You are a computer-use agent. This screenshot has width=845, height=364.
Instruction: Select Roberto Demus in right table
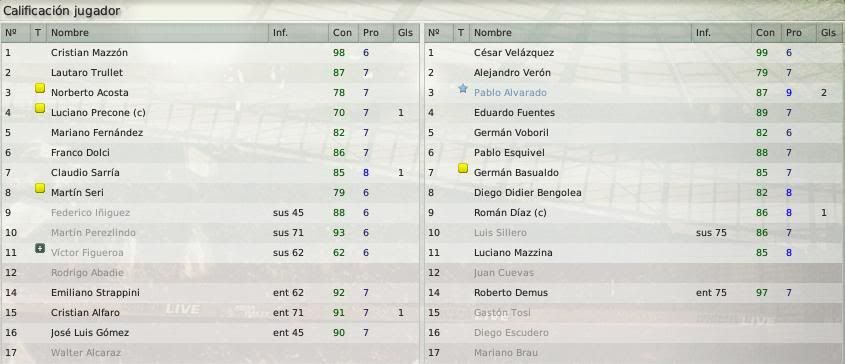[634, 292]
